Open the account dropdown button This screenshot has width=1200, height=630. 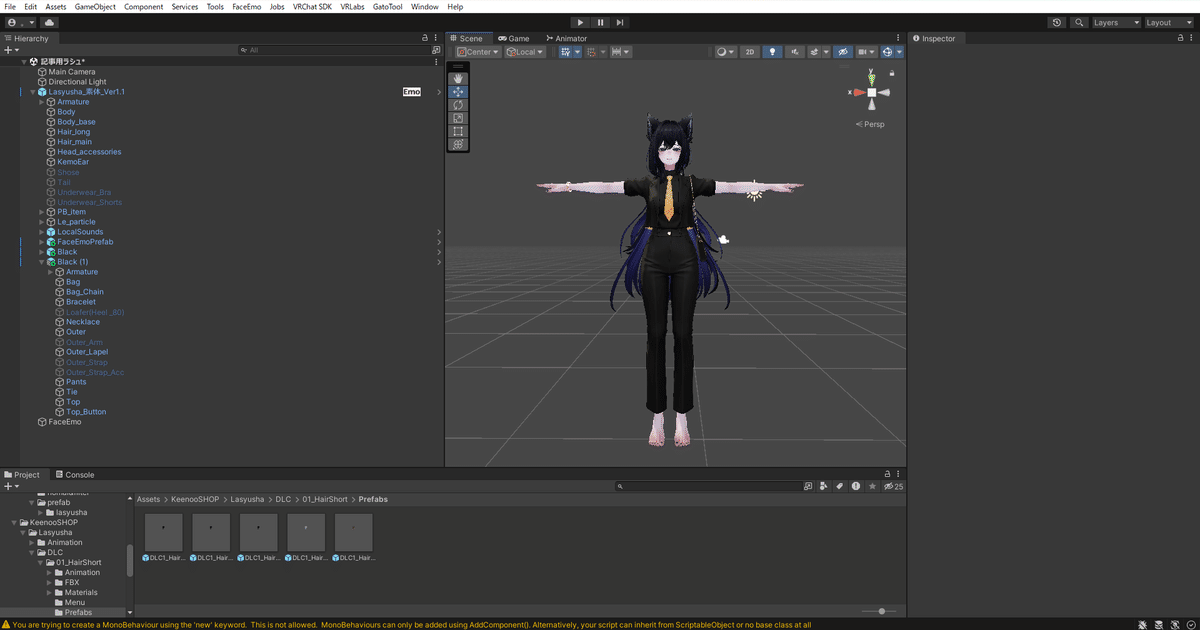pos(20,22)
